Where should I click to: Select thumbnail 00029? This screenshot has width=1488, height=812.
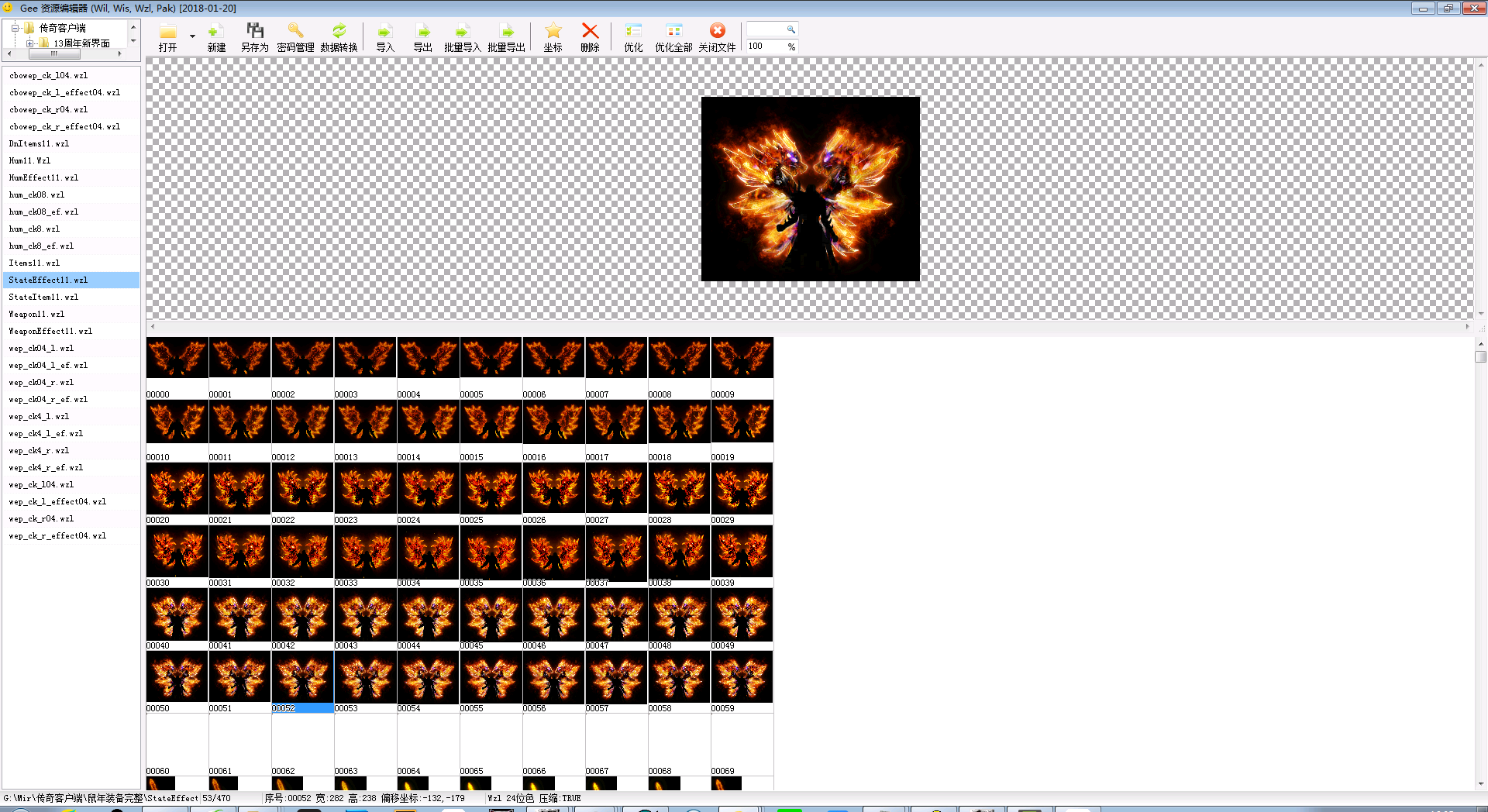(742, 493)
